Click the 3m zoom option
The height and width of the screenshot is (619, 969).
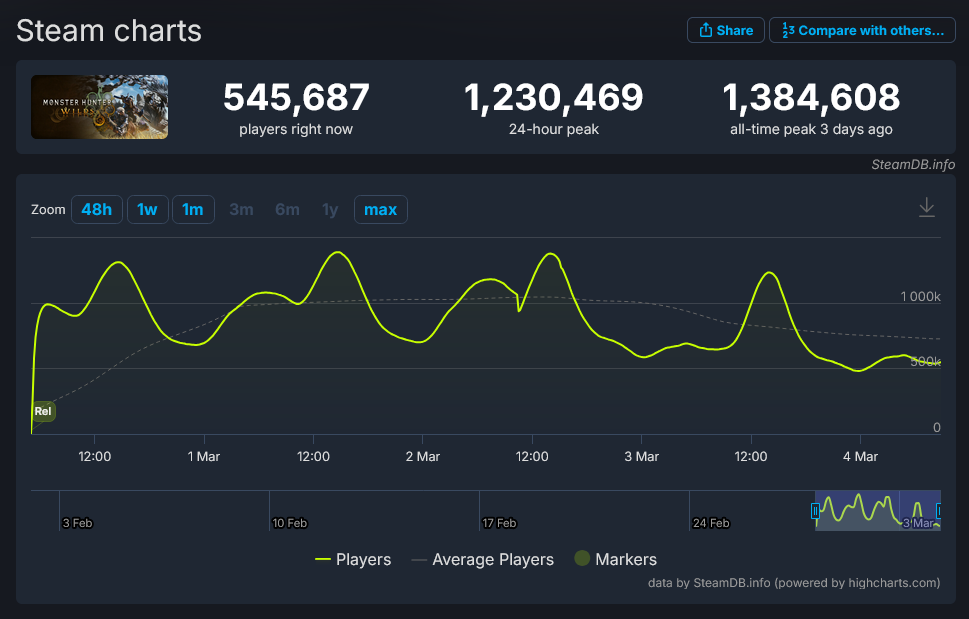(x=241, y=209)
